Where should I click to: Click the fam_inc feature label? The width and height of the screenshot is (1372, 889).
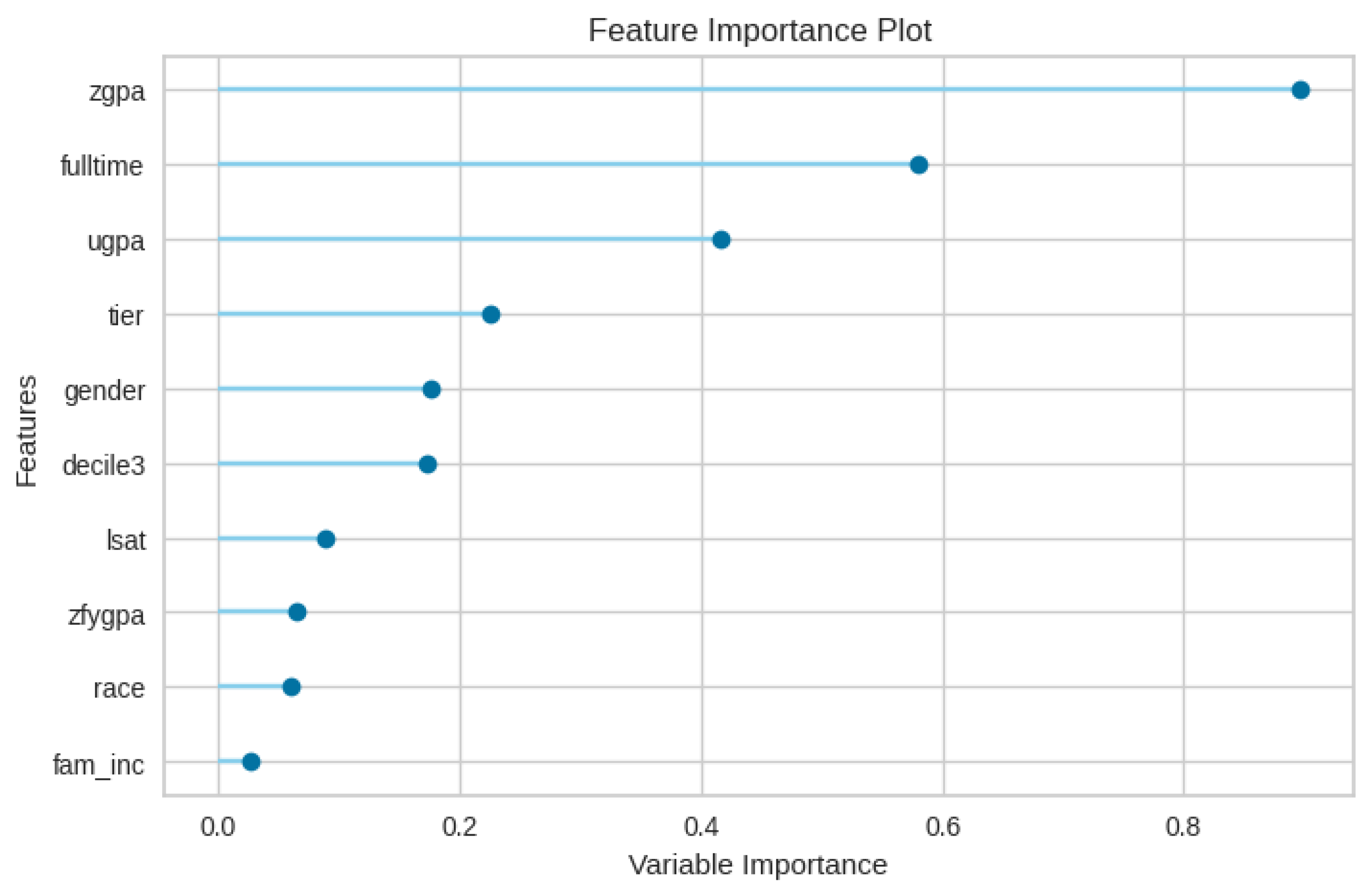click(99, 766)
